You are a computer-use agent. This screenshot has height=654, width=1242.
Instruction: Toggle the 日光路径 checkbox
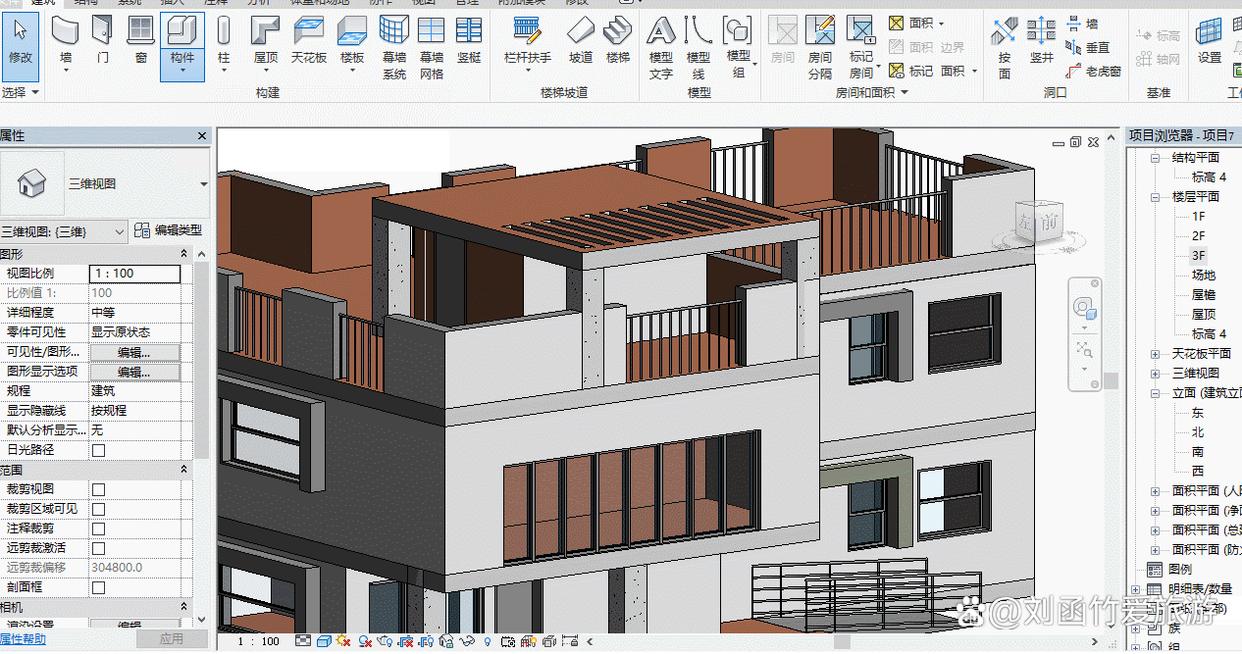point(98,450)
